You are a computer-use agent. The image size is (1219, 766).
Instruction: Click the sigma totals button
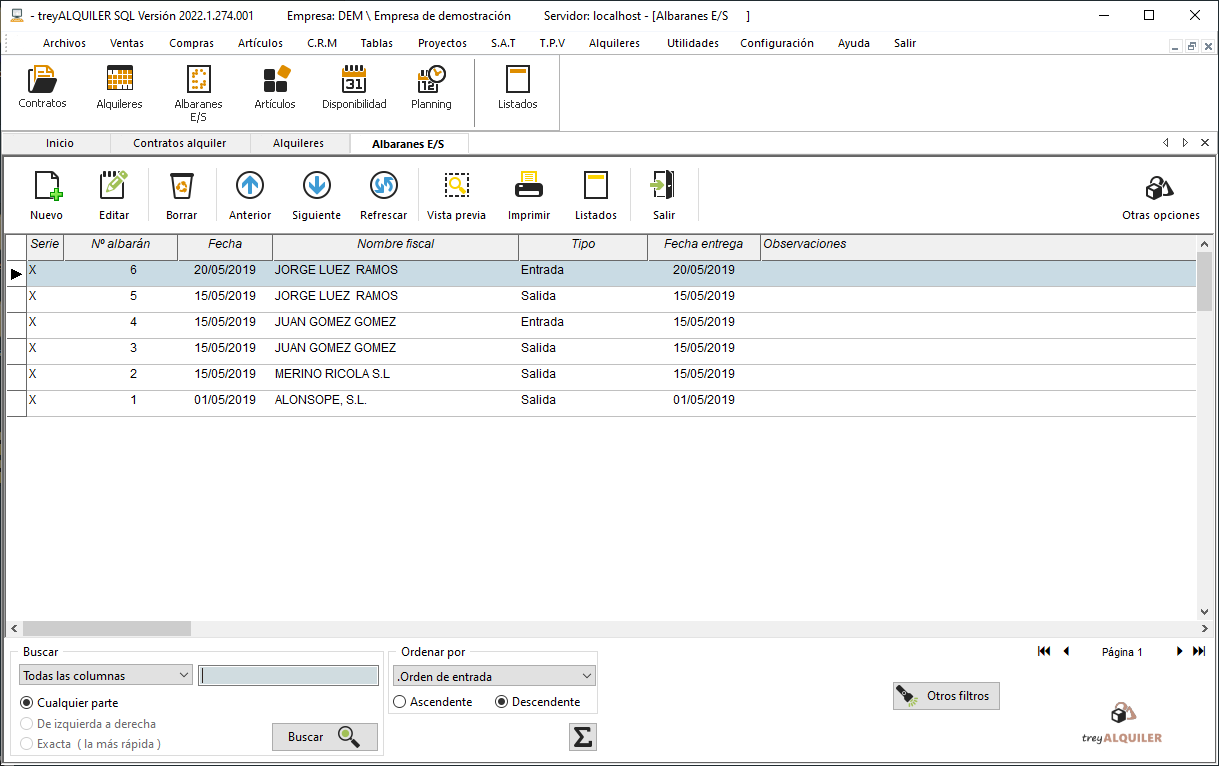582,737
